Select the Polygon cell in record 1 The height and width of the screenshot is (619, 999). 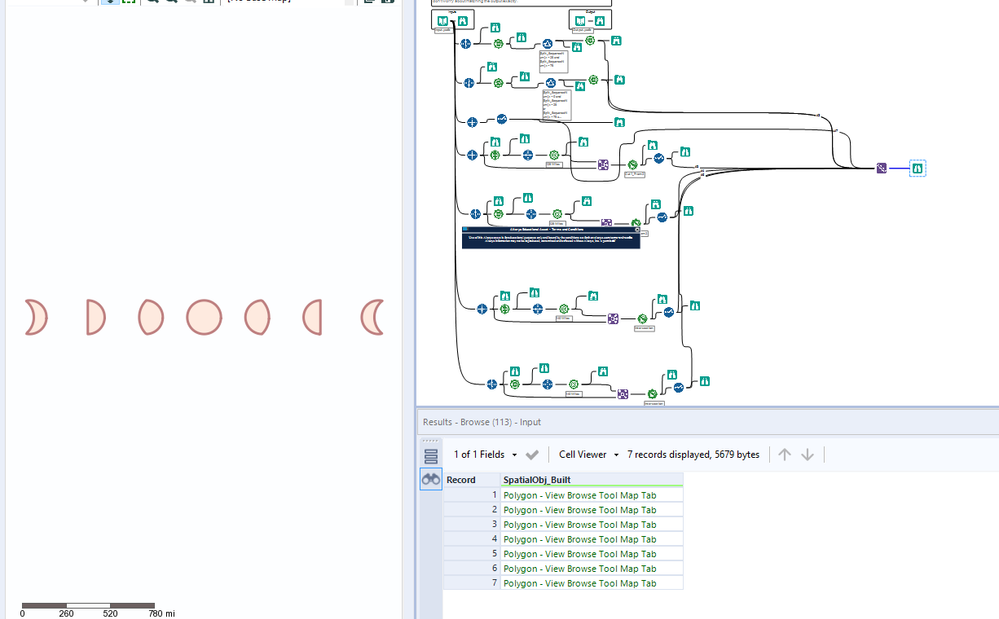[x=591, y=495]
